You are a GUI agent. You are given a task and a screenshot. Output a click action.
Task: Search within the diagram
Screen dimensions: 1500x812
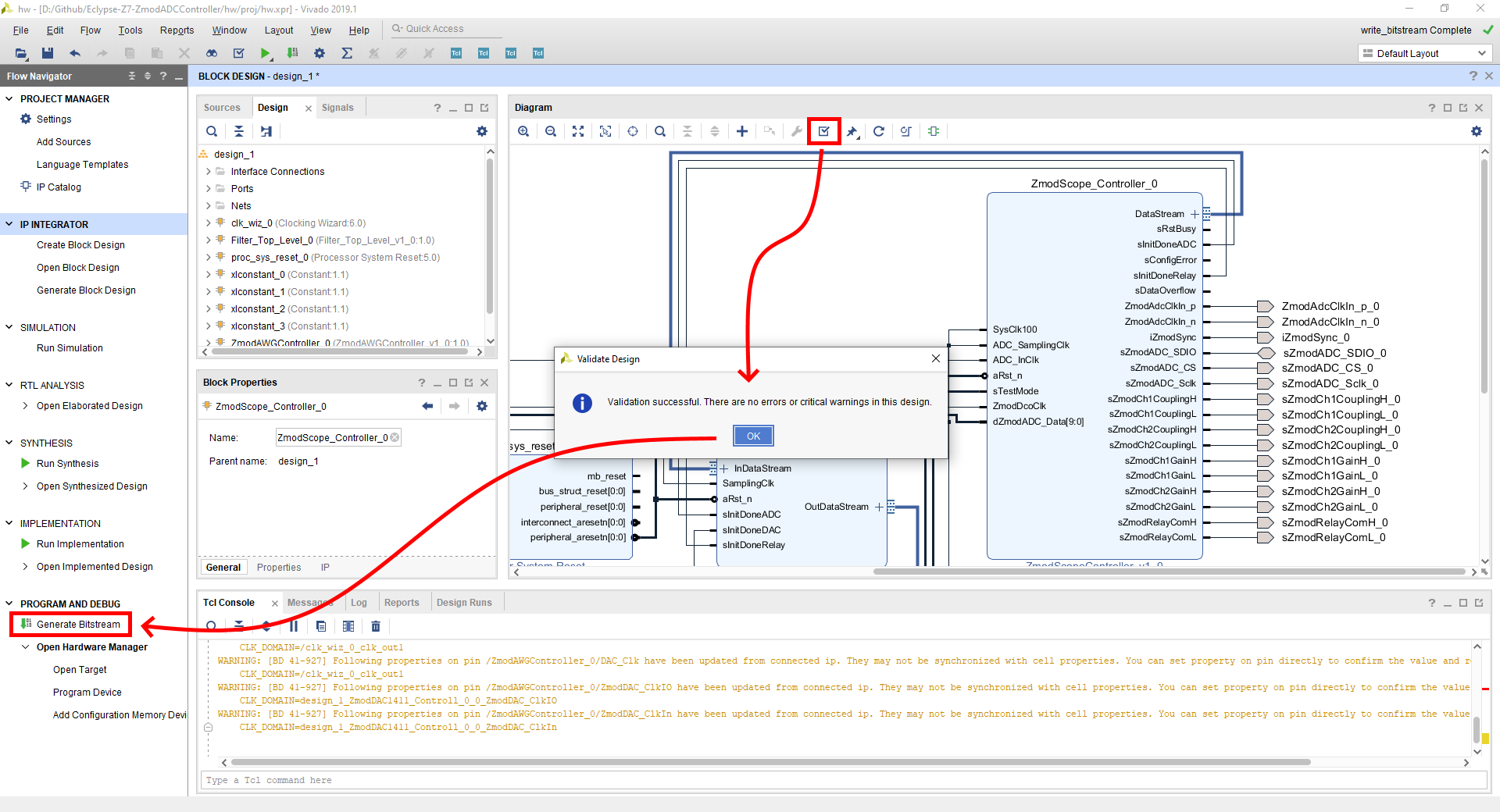(660, 131)
